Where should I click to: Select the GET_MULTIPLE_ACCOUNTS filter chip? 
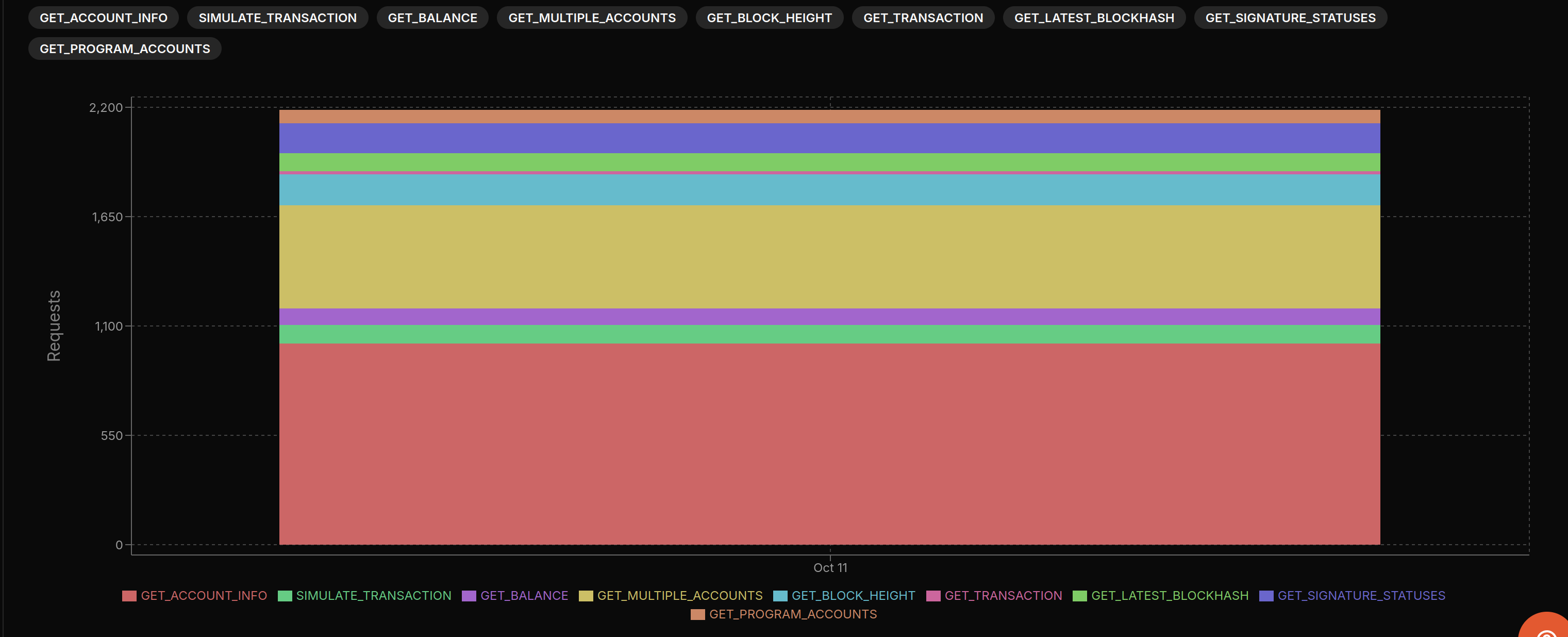(x=591, y=18)
